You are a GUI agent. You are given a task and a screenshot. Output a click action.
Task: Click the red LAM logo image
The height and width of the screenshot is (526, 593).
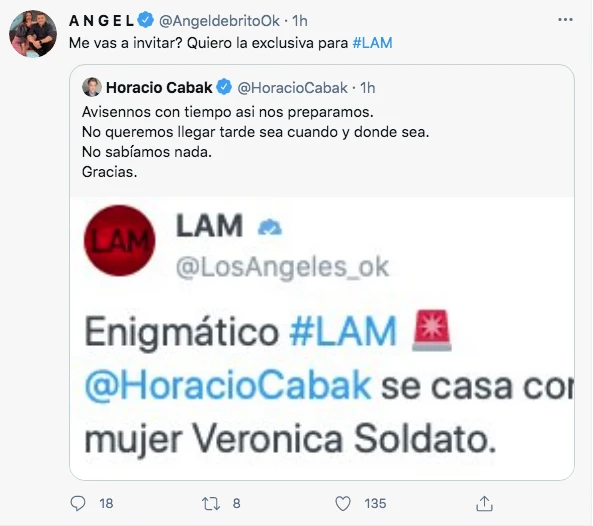coord(120,241)
